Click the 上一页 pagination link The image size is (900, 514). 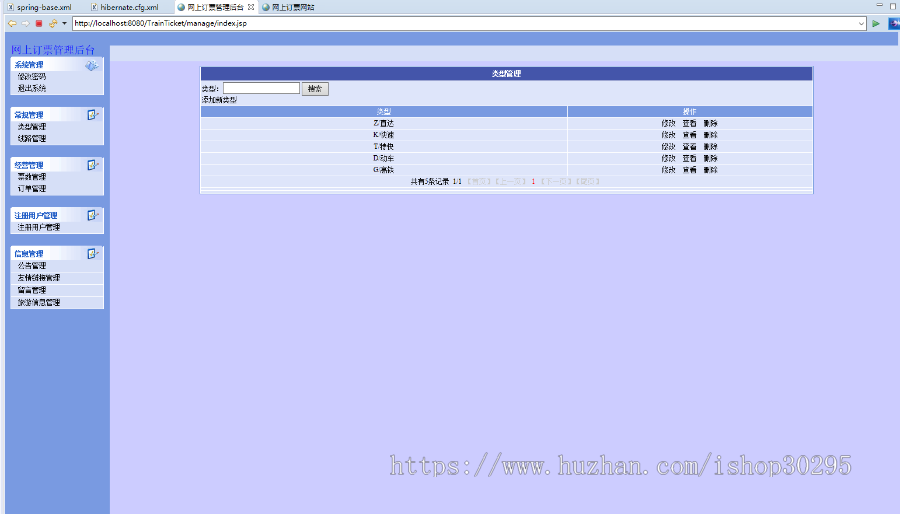point(511,182)
